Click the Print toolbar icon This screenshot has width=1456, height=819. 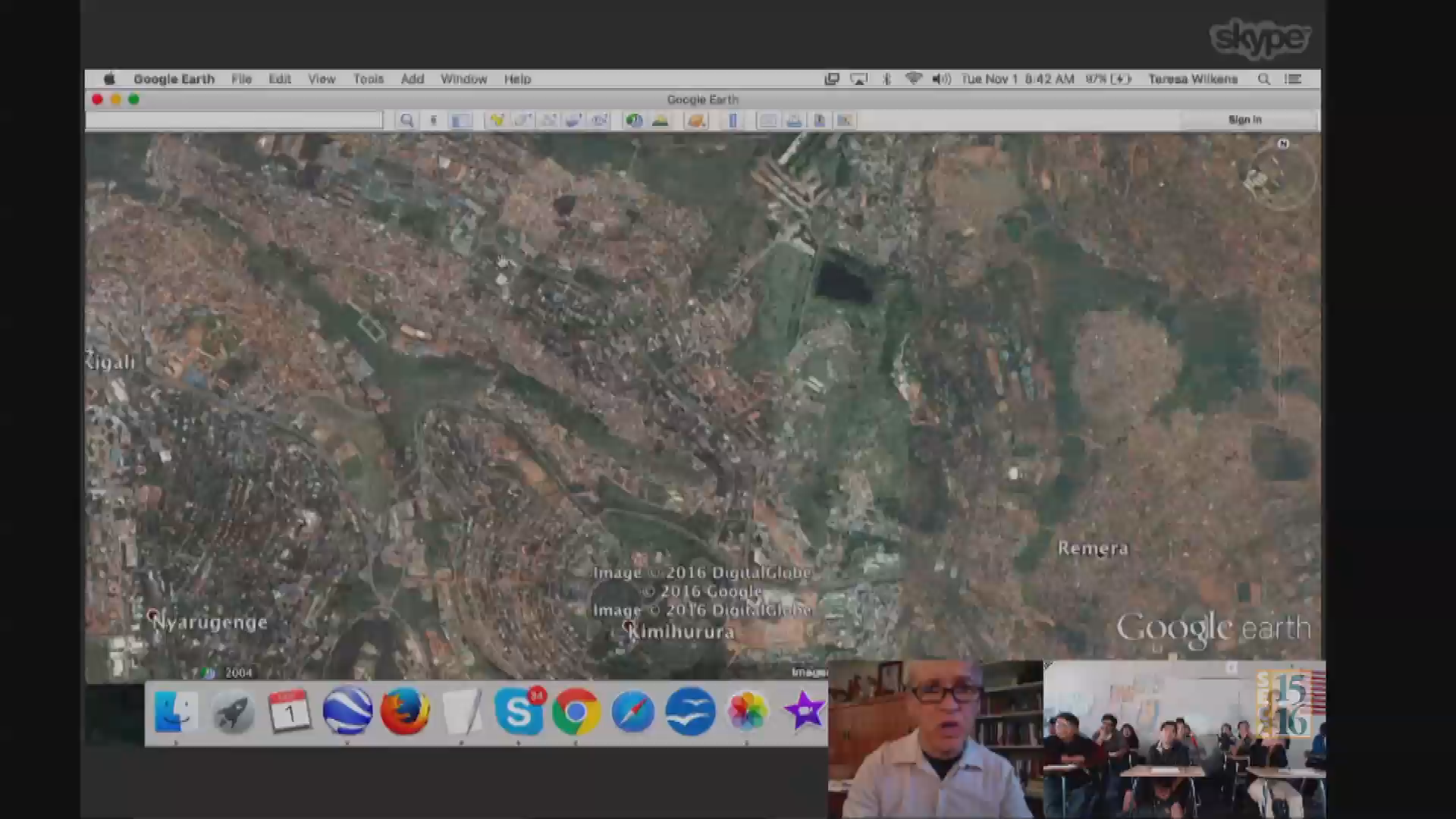point(794,121)
